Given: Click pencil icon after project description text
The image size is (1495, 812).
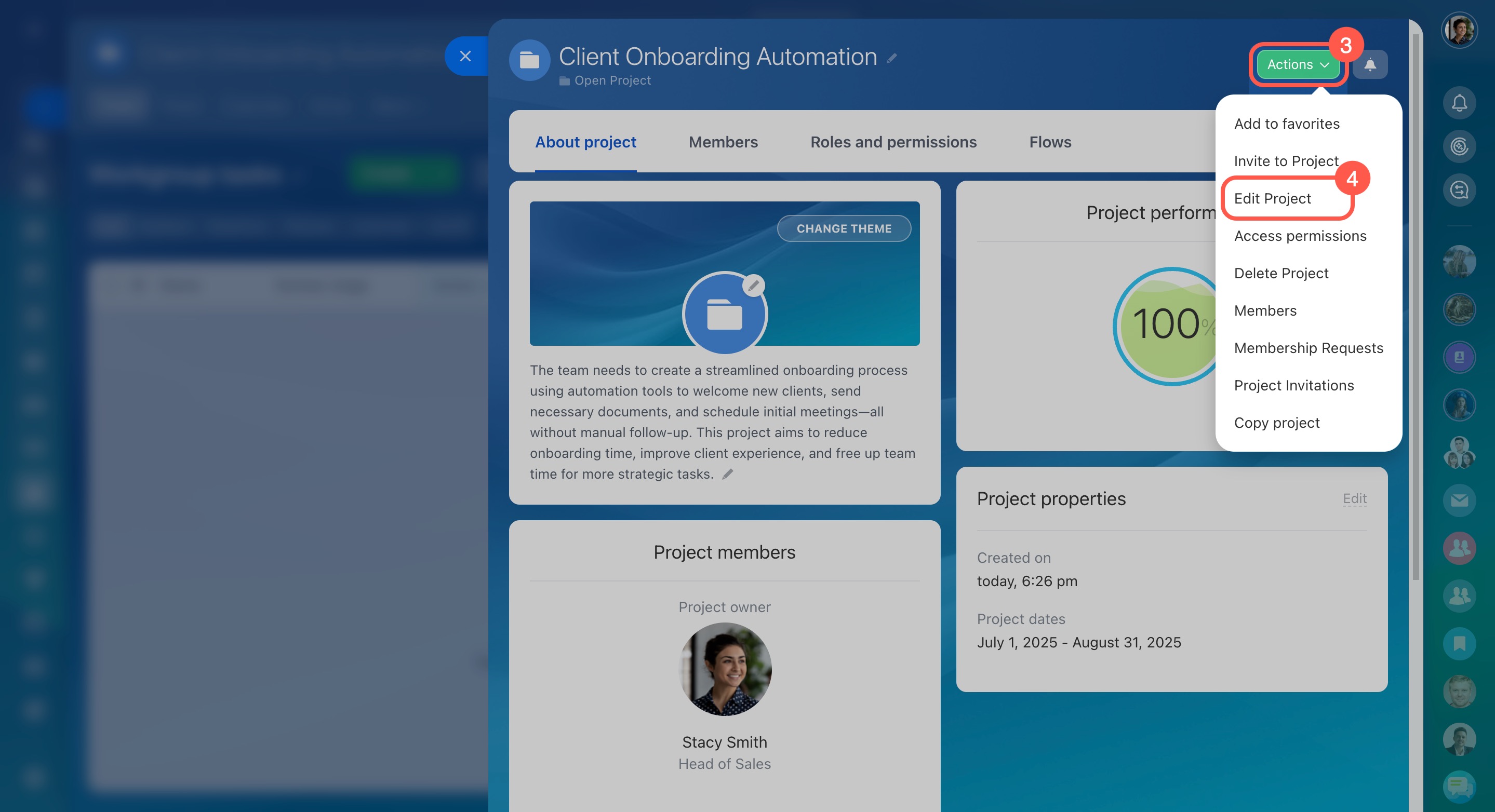Looking at the screenshot, I should pos(727,475).
